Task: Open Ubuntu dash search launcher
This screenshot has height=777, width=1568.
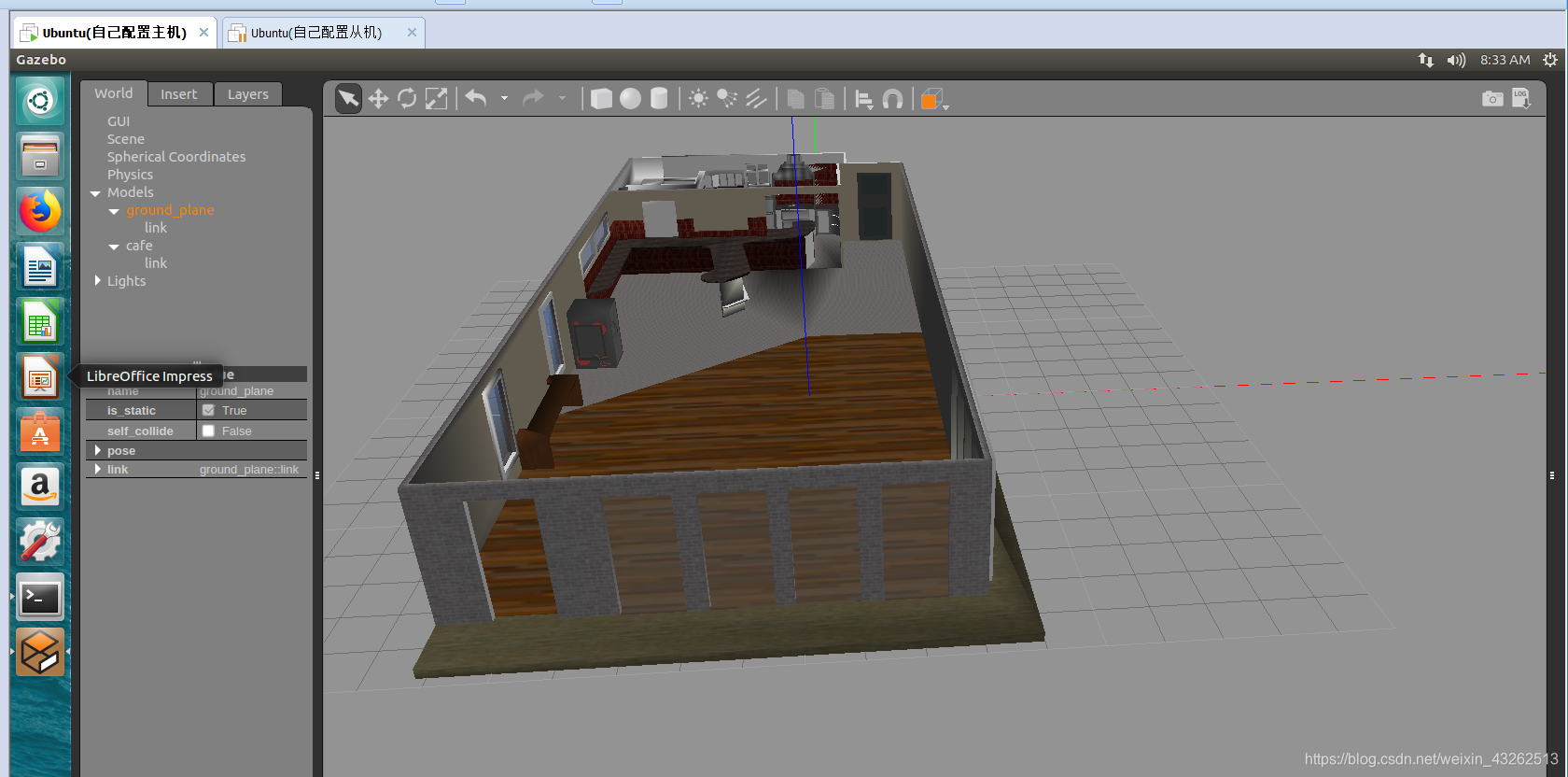Action: point(40,100)
